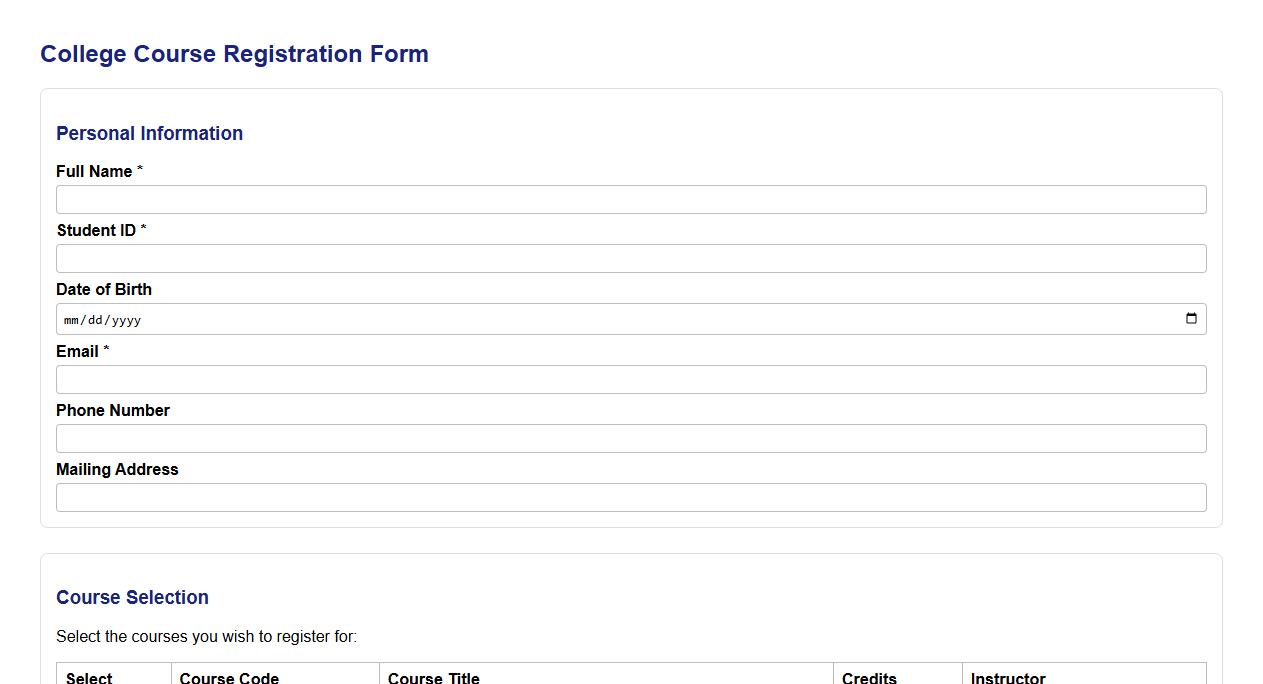Click the Date of Birth field

coord(400,318)
